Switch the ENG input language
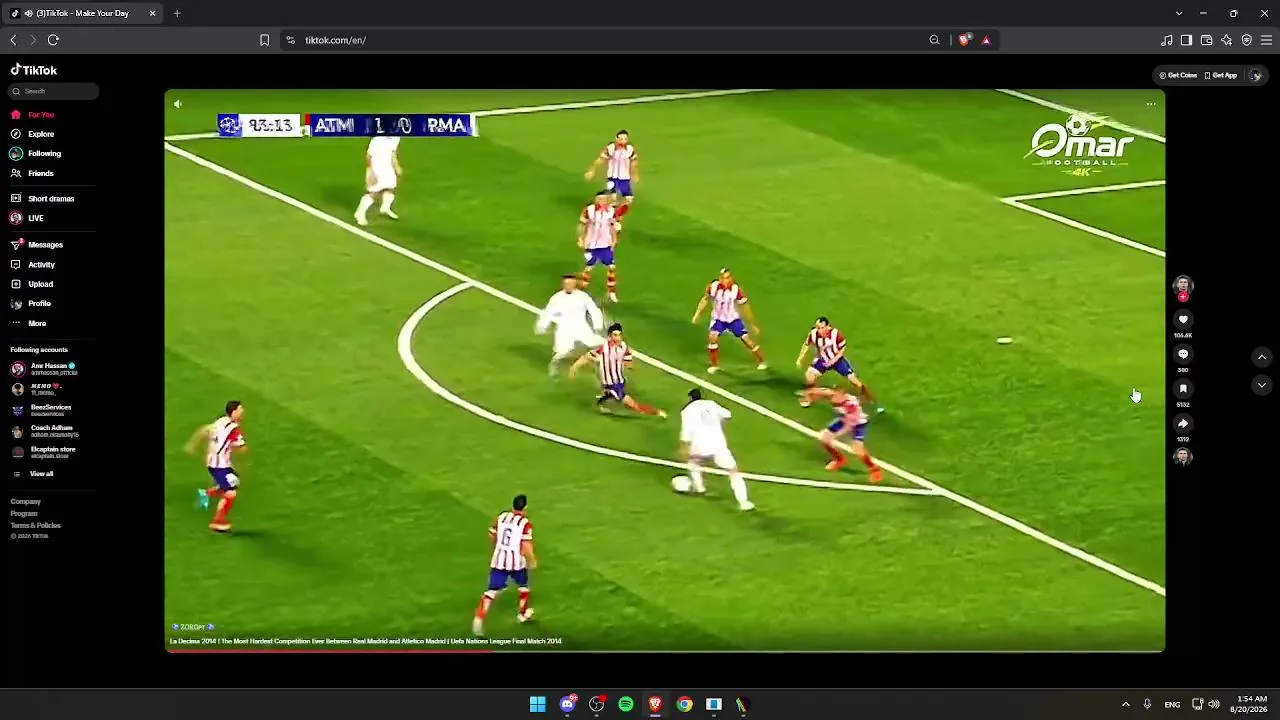This screenshot has width=1280, height=720. (1172, 704)
